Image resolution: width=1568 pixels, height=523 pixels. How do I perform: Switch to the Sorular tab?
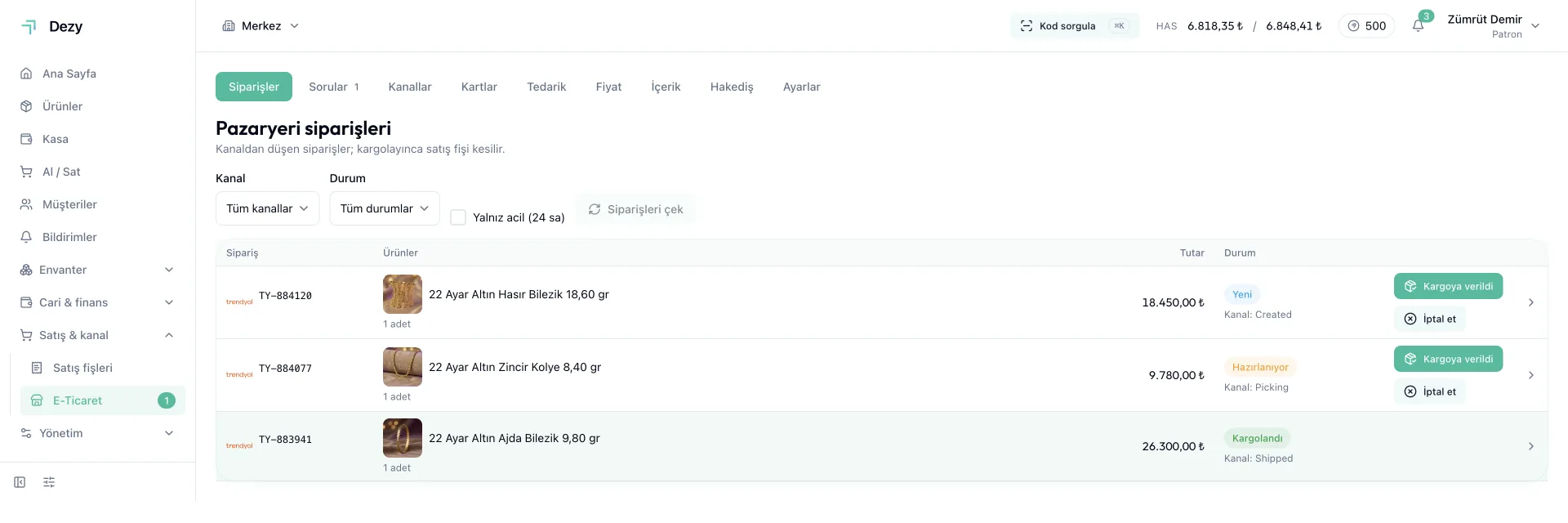click(334, 87)
